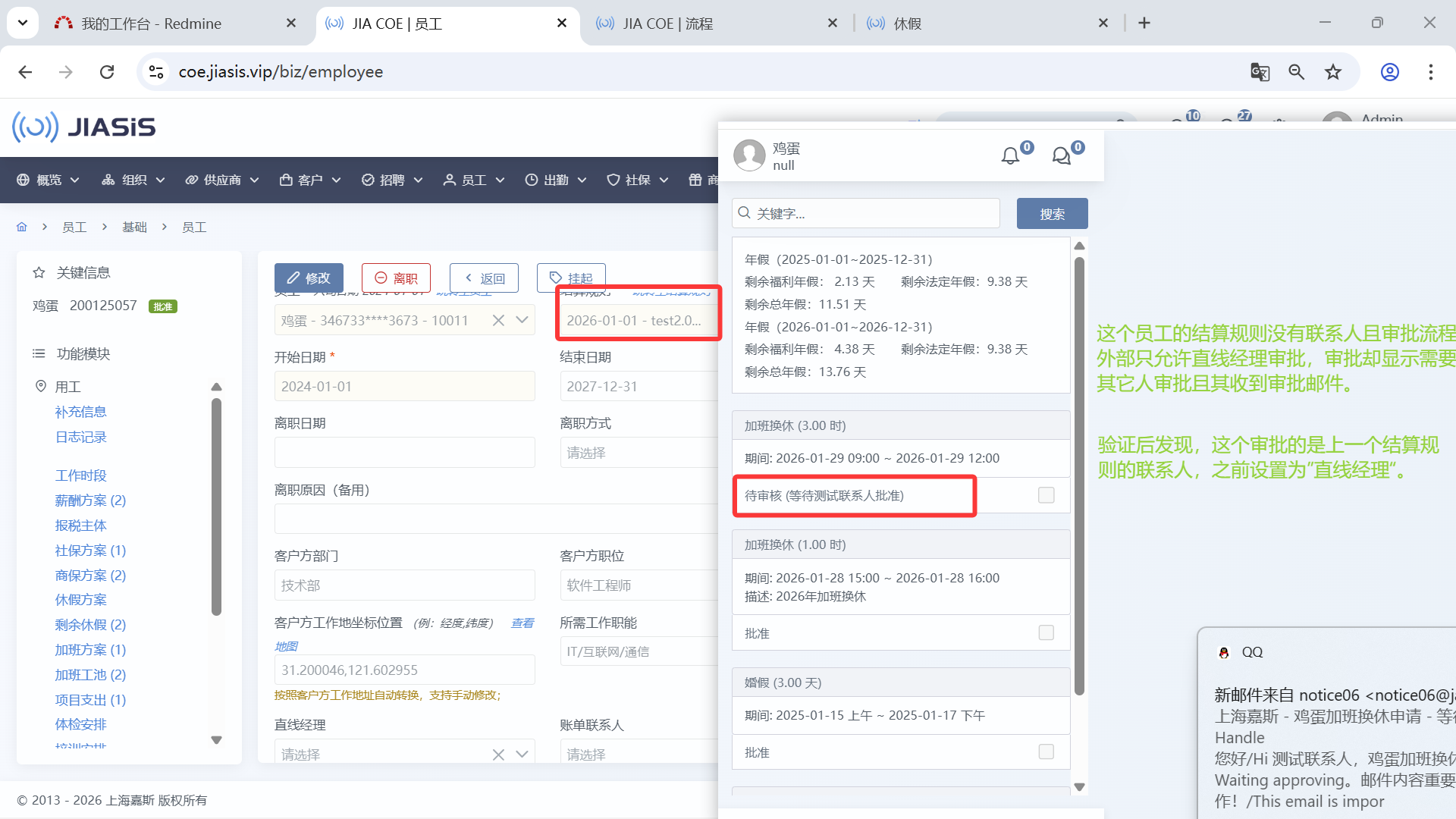Open the 出勤 top menu

pyautogui.click(x=556, y=180)
